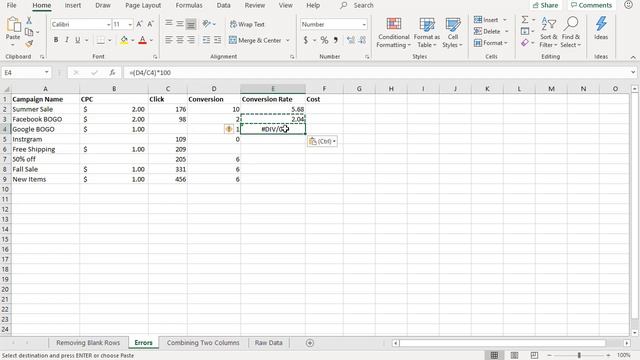Image resolution: width=640 pixels, height=360 pixels.
Task: Align text left
Action: point(169,40)
